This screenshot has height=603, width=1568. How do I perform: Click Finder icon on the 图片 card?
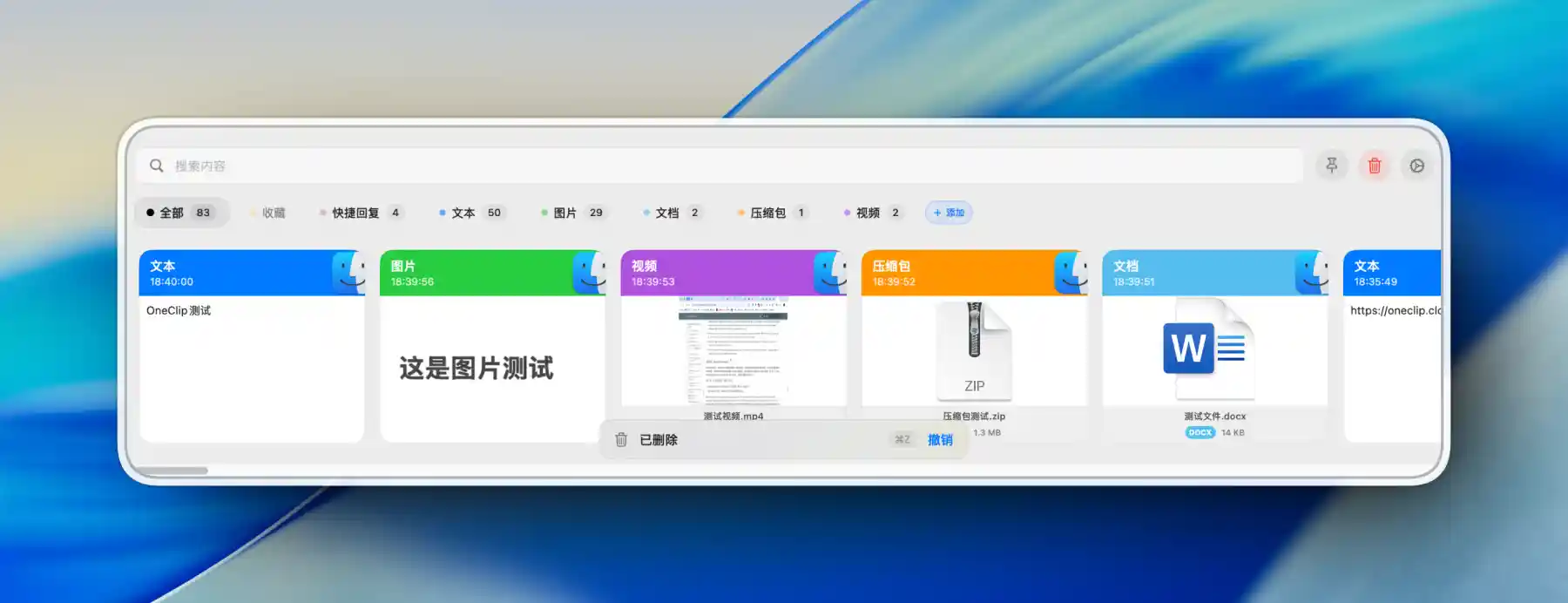pyautogui.click(x=590, y=273)
